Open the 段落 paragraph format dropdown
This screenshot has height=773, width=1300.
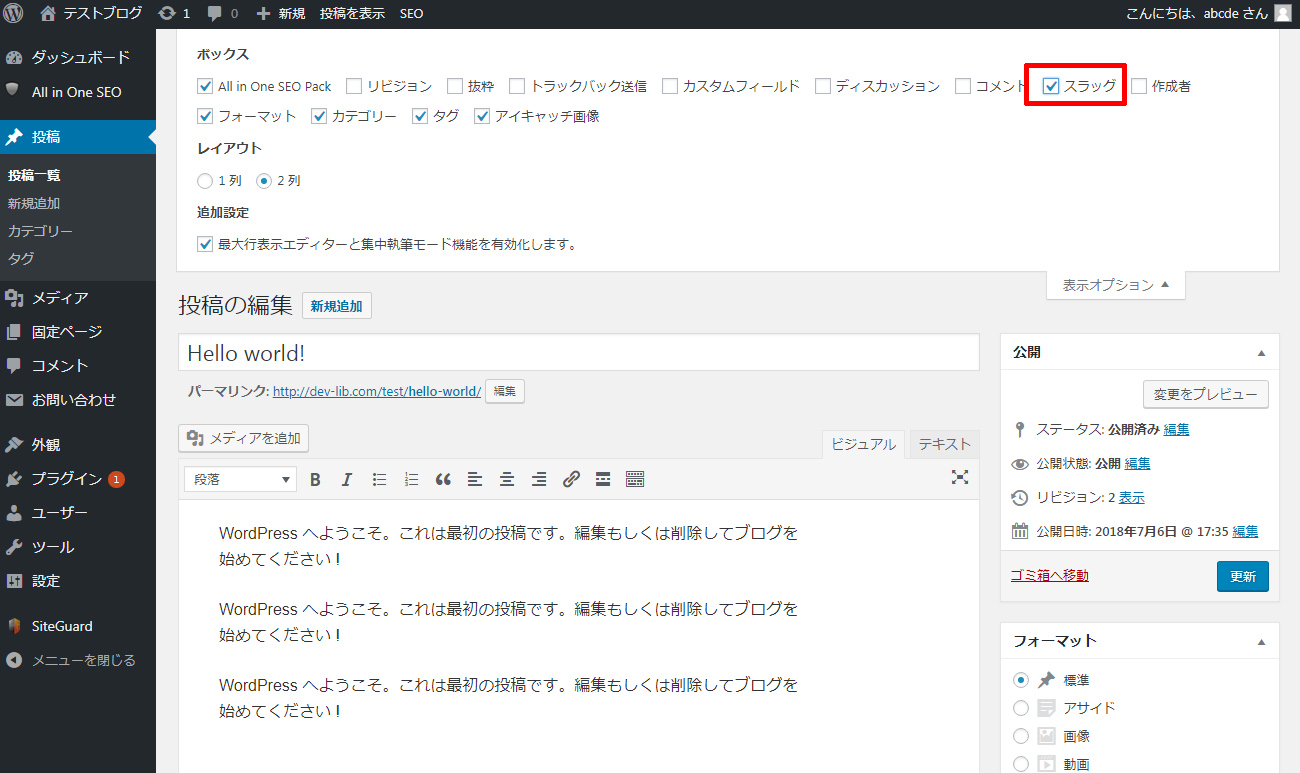[x=240, y=479]
